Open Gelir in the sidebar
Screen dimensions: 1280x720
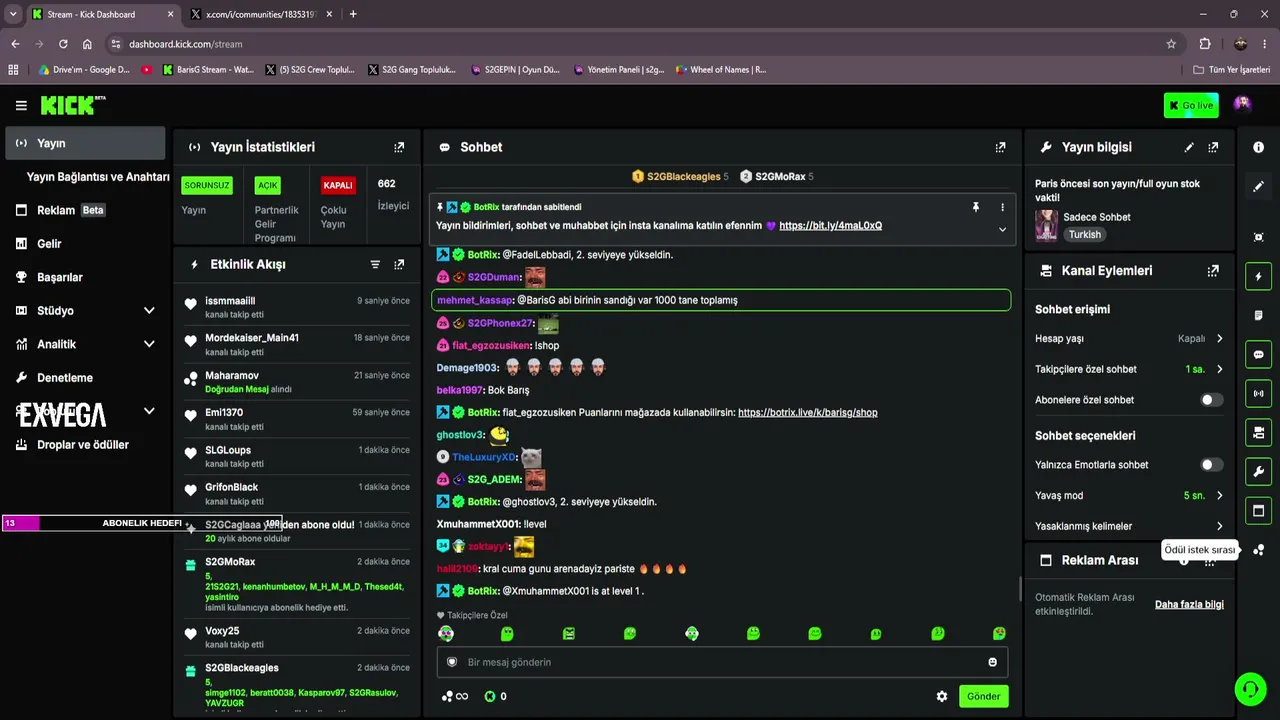pos(84,244)
